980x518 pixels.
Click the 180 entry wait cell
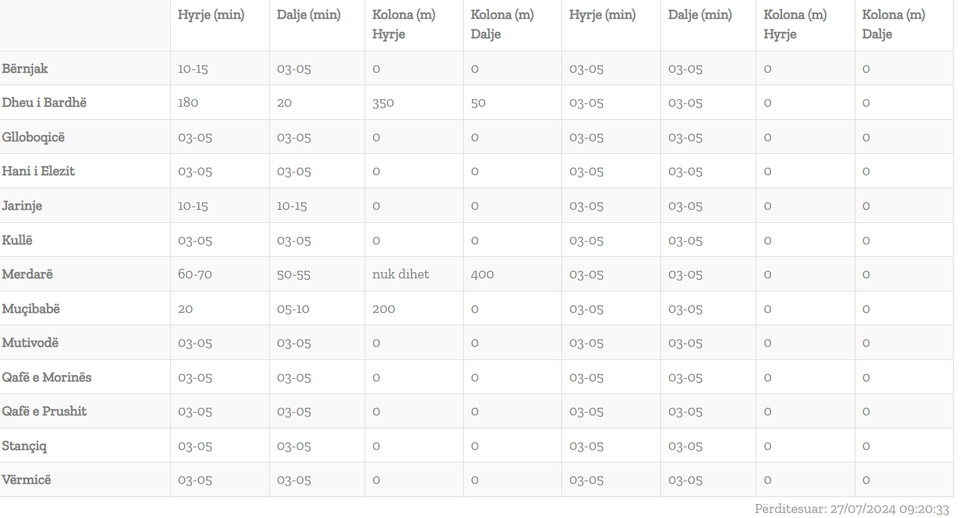point(188,103)
